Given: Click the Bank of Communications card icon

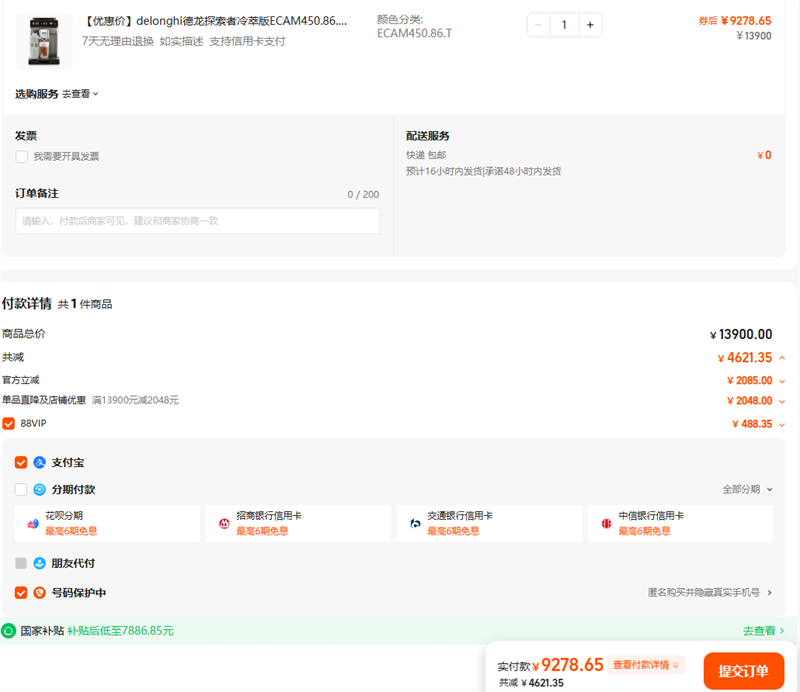Looking at the screenshot, I should click(x=415, y=523).
